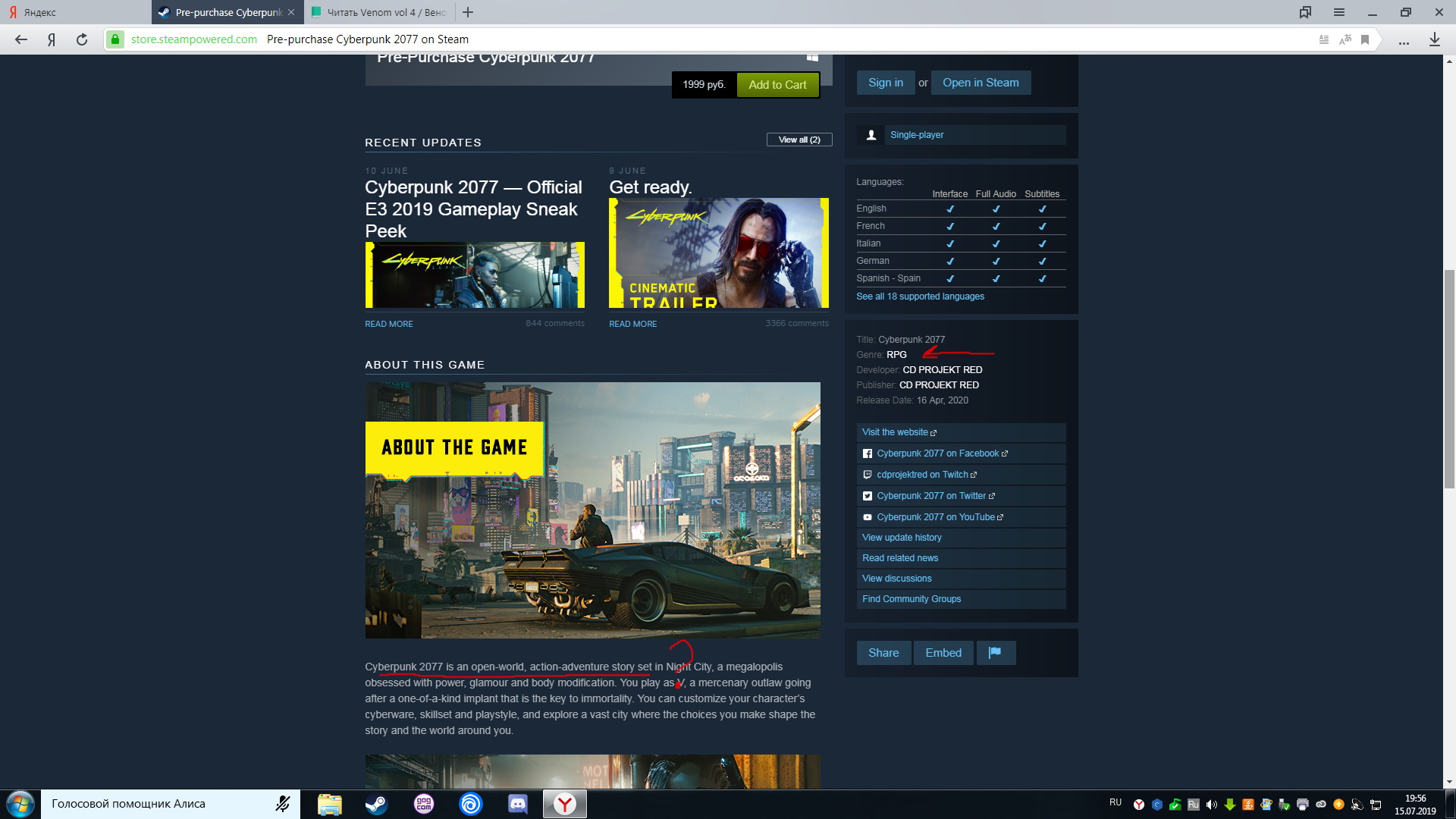
Task: Click the Cinematic Trailer thumbnail with Keanu
Action: [719, 253]
